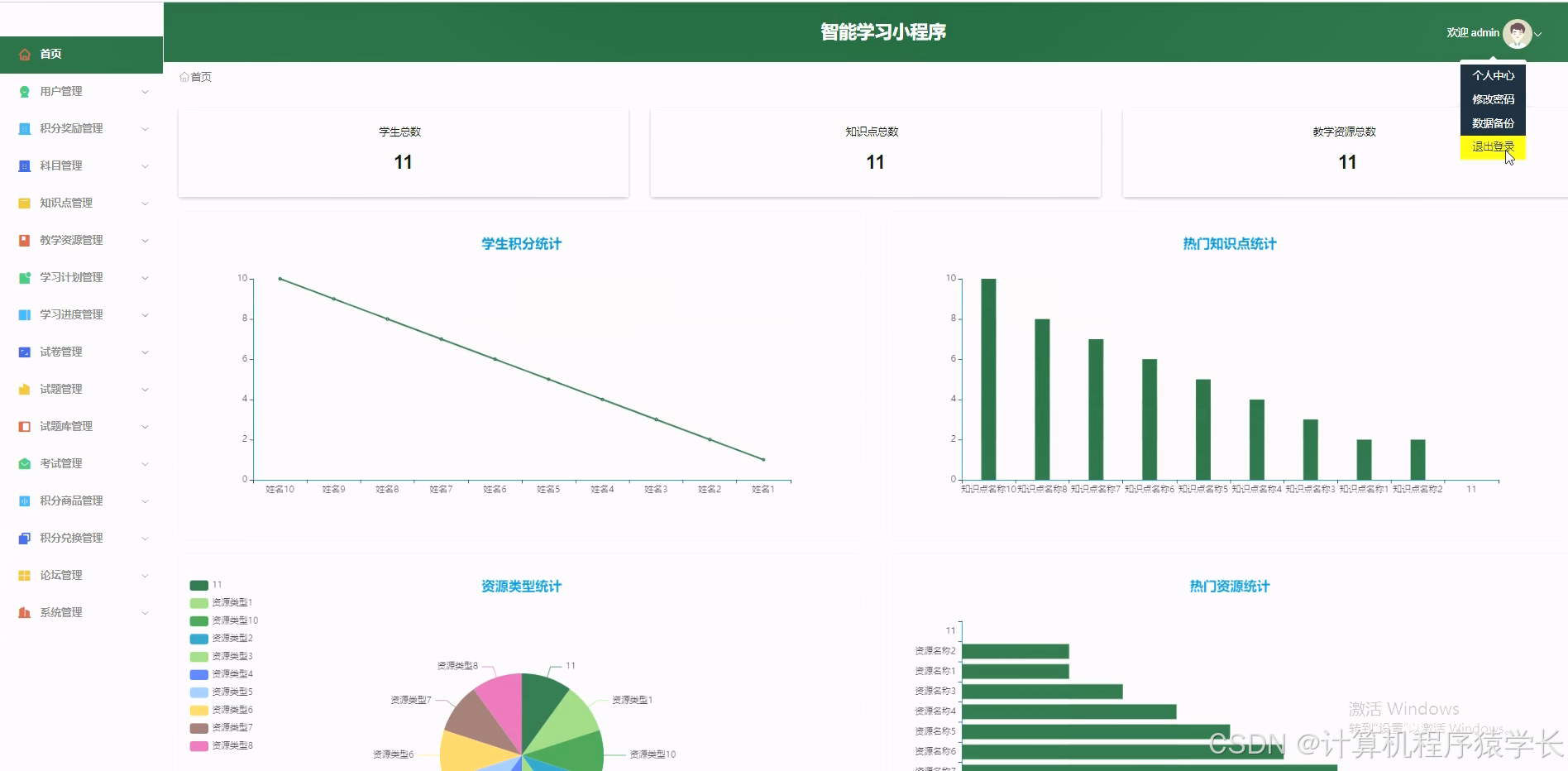Click the 热门知识点统计 chart title

(1229, 244)
